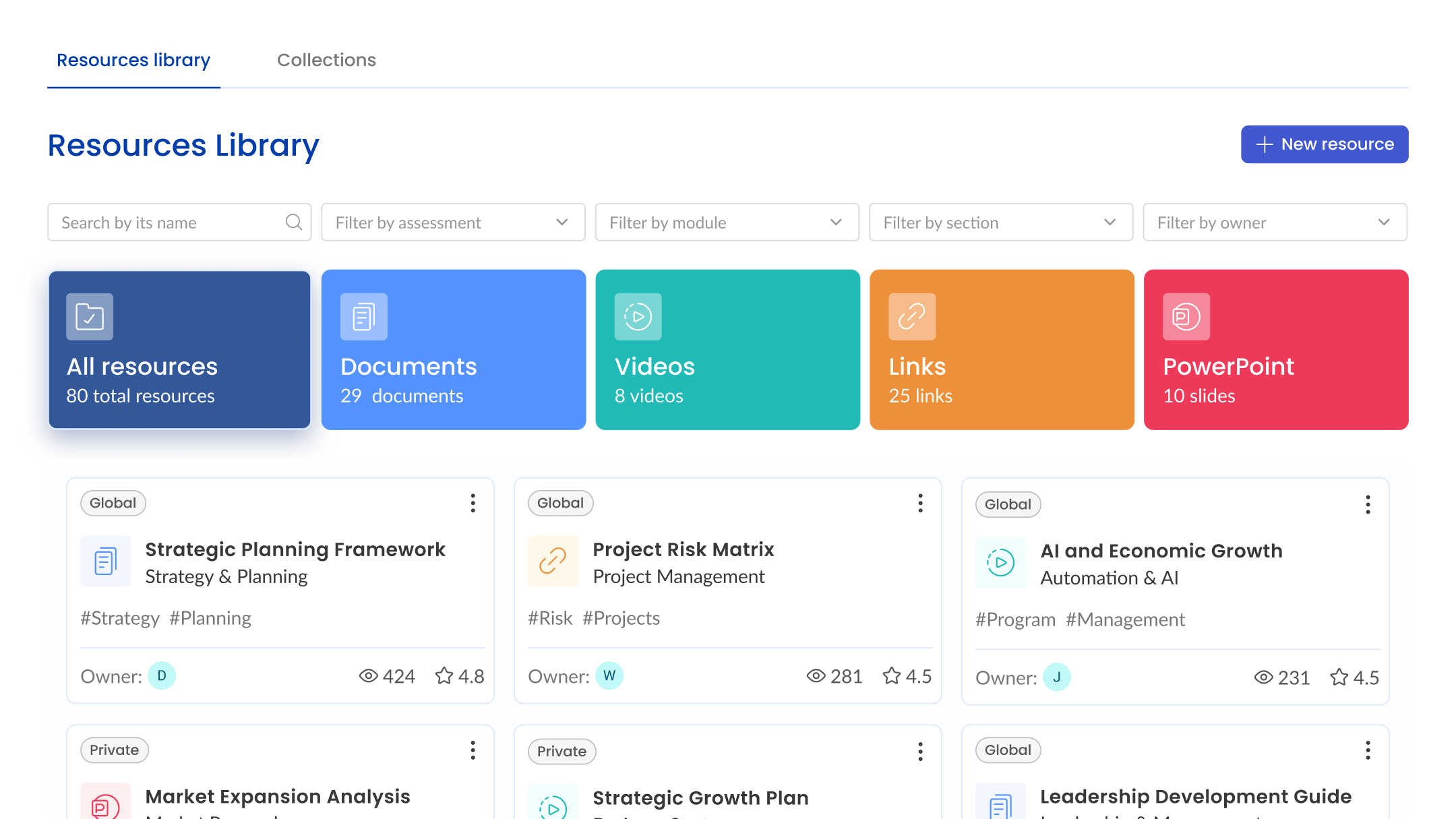Open options menu on AI and Economic Growth card
The image size is (1456, 819).
(x=1368, y=504)
